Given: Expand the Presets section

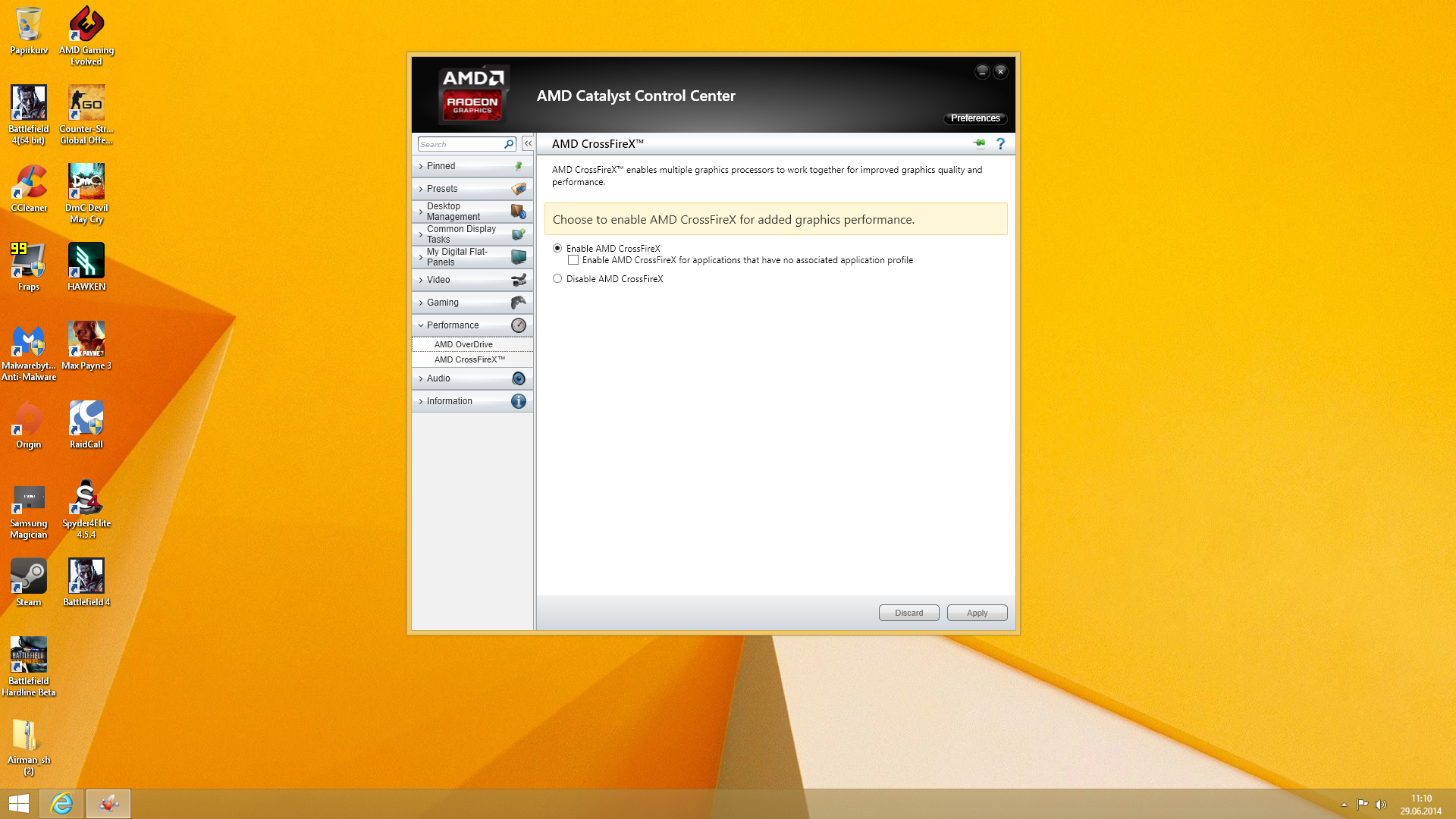Looking at the screenshot, I should [x=472, y=189].
